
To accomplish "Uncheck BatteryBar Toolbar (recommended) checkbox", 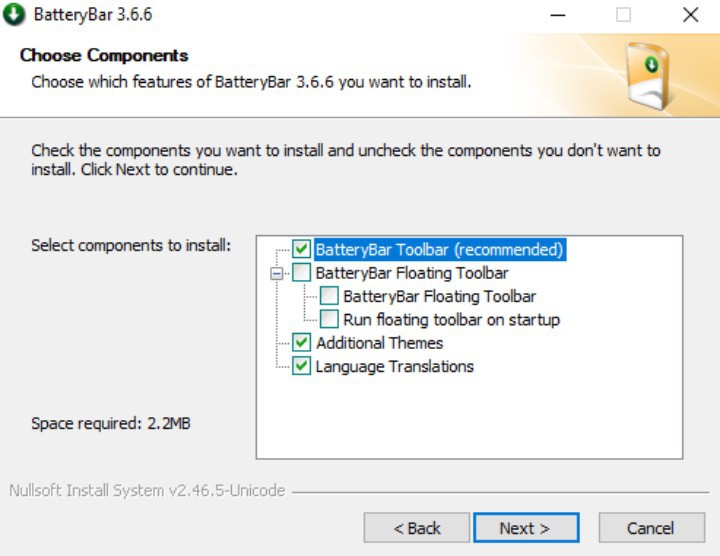I will point(301,249).
